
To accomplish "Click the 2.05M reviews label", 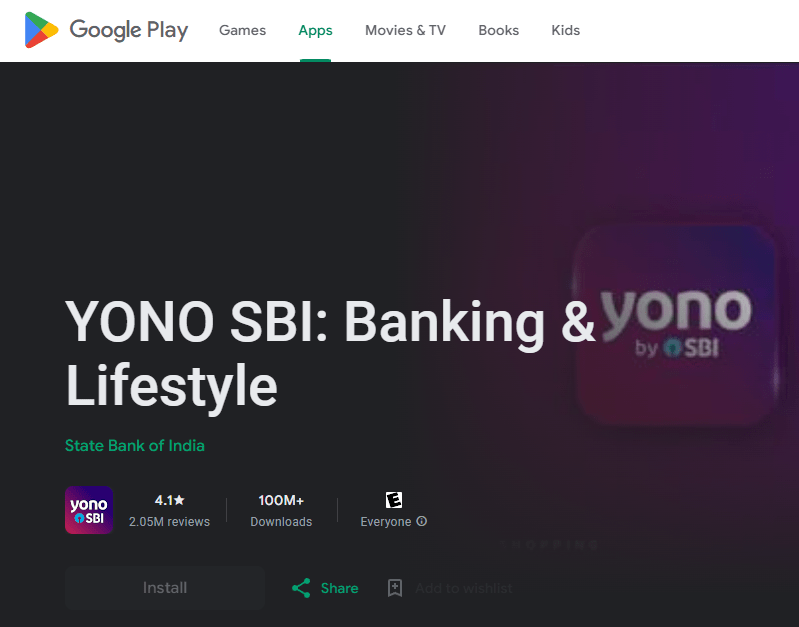I will [169, 521].
